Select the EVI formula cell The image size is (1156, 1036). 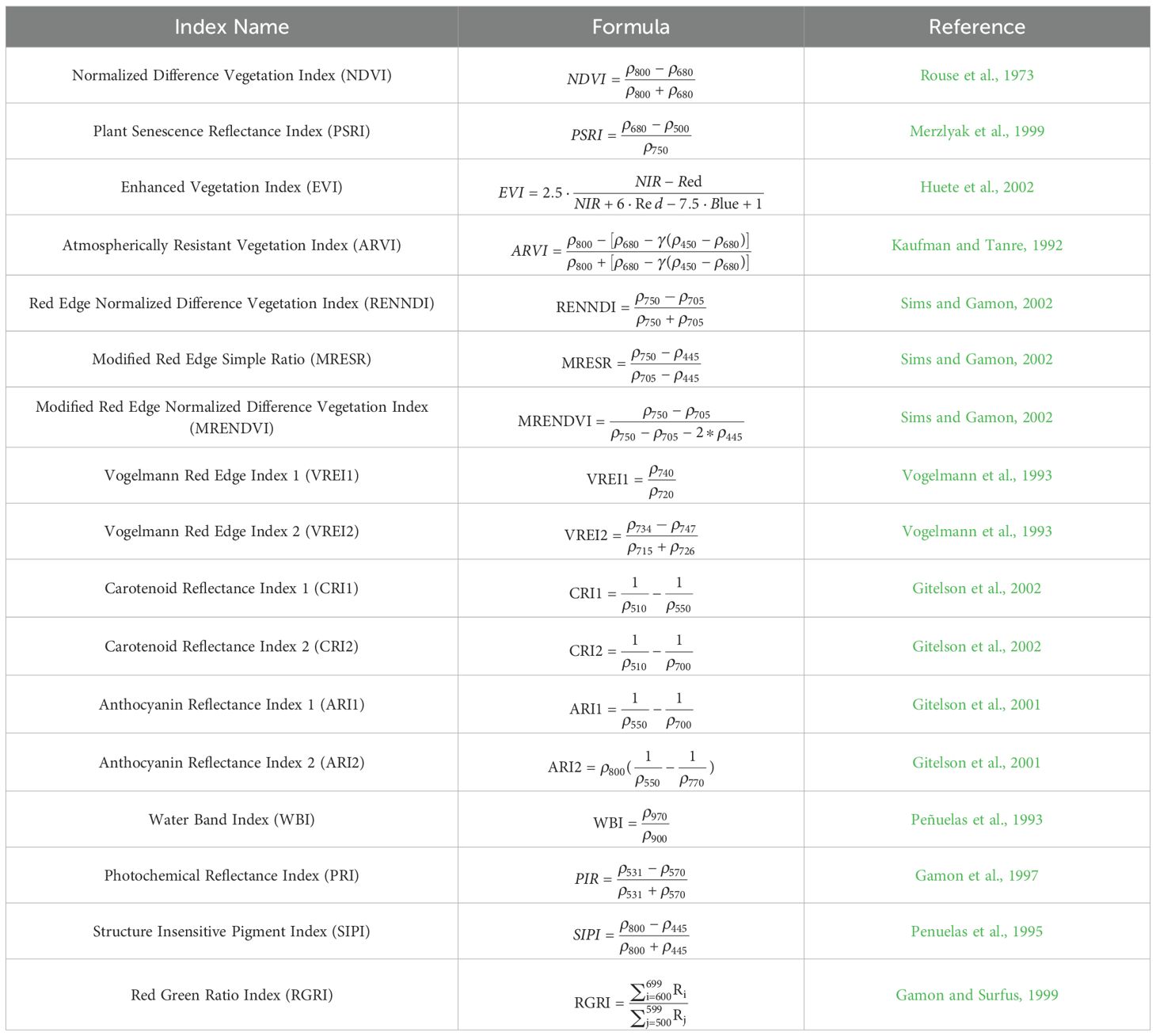click(630, 192)
